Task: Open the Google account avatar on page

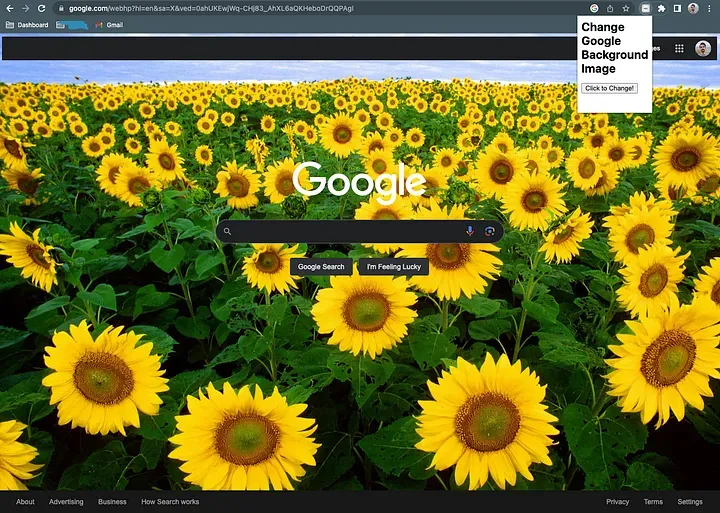Action: click(x=703, y=48)
